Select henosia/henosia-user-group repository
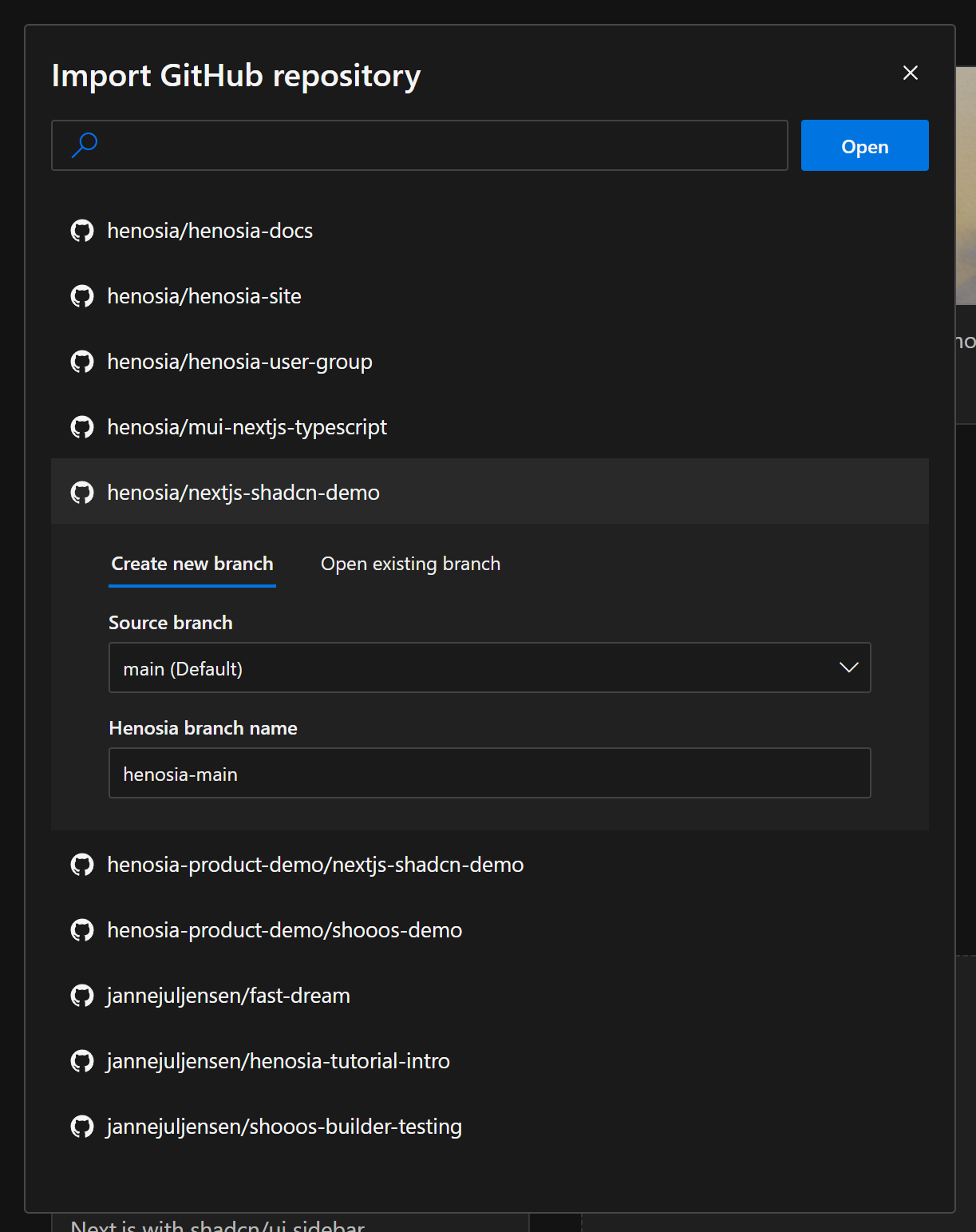This screenshot has width=976, height=1232. 490,362
